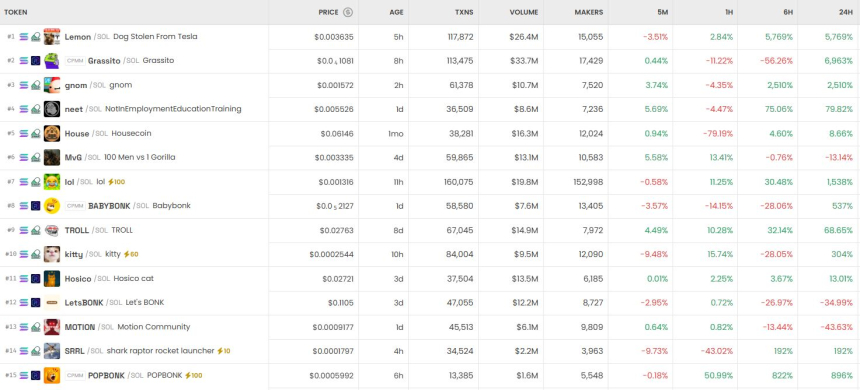
Task: Sort by the PRICE column header
Action: tap(329, 12)
